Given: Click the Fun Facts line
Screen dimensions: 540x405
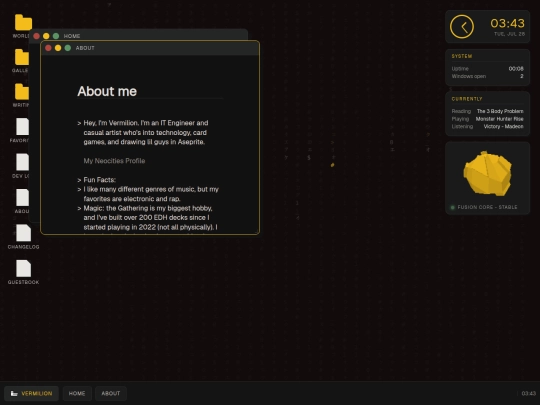Looking at the screenshot, I should click(100, 180).
